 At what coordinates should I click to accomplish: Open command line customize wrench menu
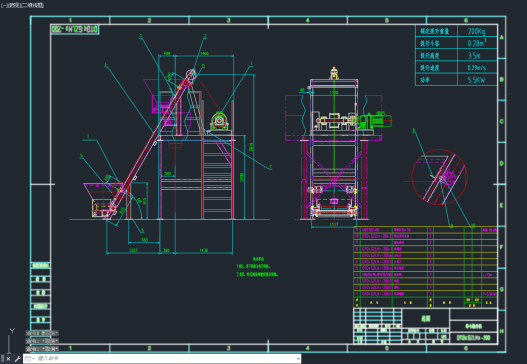pos(17,359)
